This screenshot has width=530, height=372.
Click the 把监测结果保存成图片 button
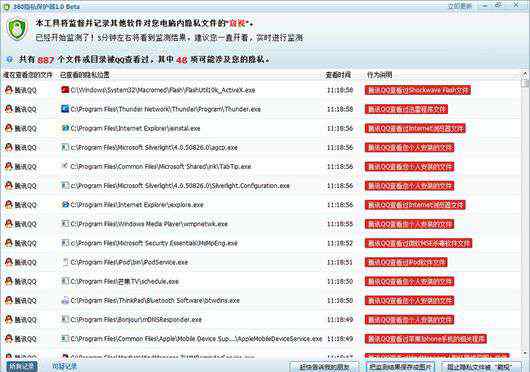(x=400, y=367)
